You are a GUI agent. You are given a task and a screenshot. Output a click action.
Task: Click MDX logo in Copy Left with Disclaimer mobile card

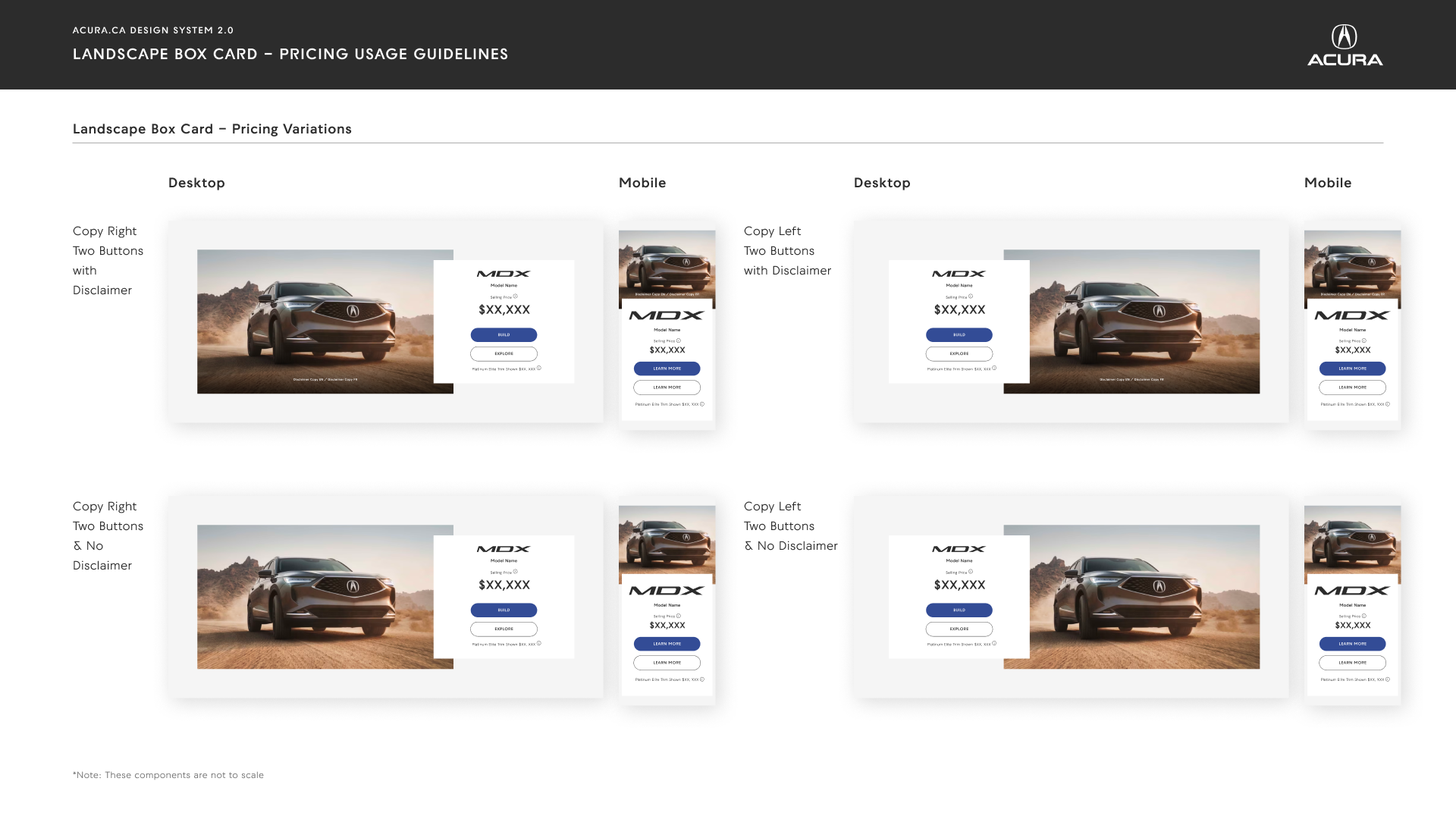[x=1353, y=315]
